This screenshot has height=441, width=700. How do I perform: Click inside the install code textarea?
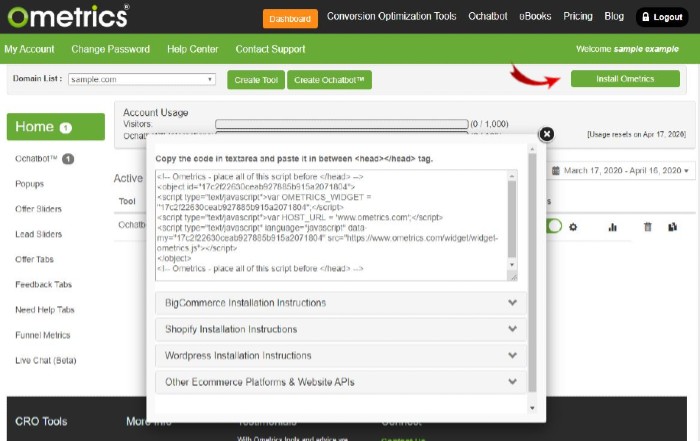pos(331,225)
